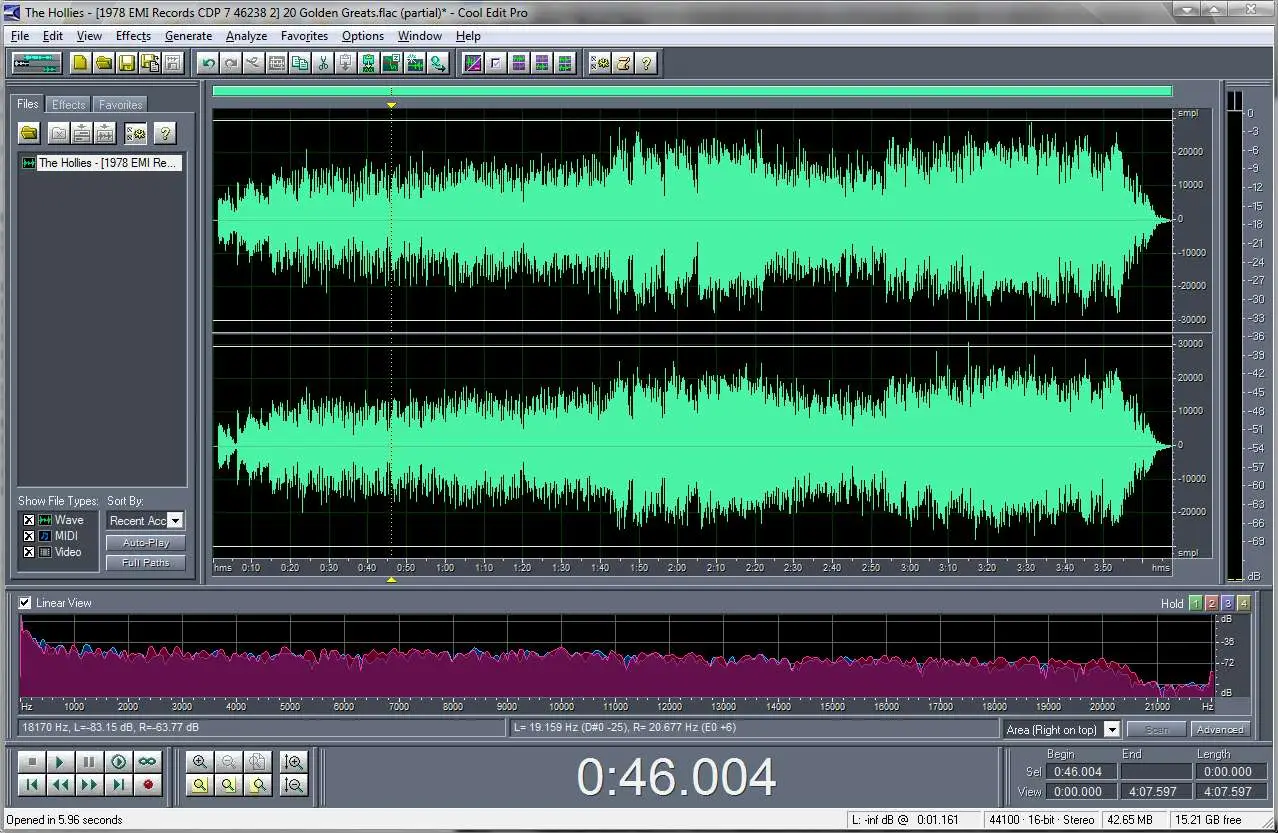1278x833 pixels.
Task: Click the Advanced button in frequency analysis
Action: point(1220,730)
